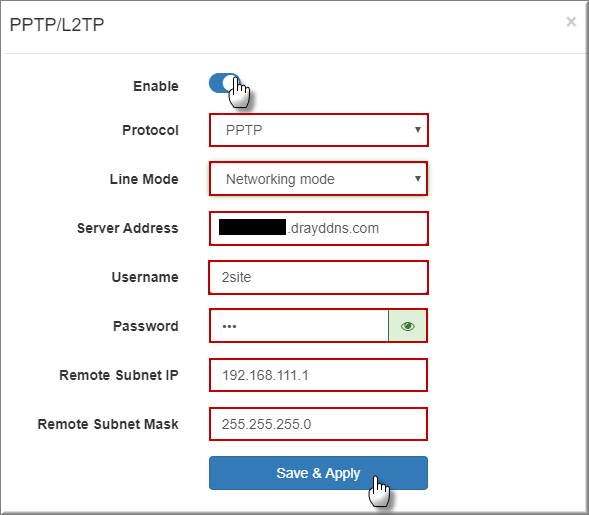Image resolution: width=589 pixels, height=515 pixels.
Task: Expand the Line Mode combo box
Action: (319, 179)
